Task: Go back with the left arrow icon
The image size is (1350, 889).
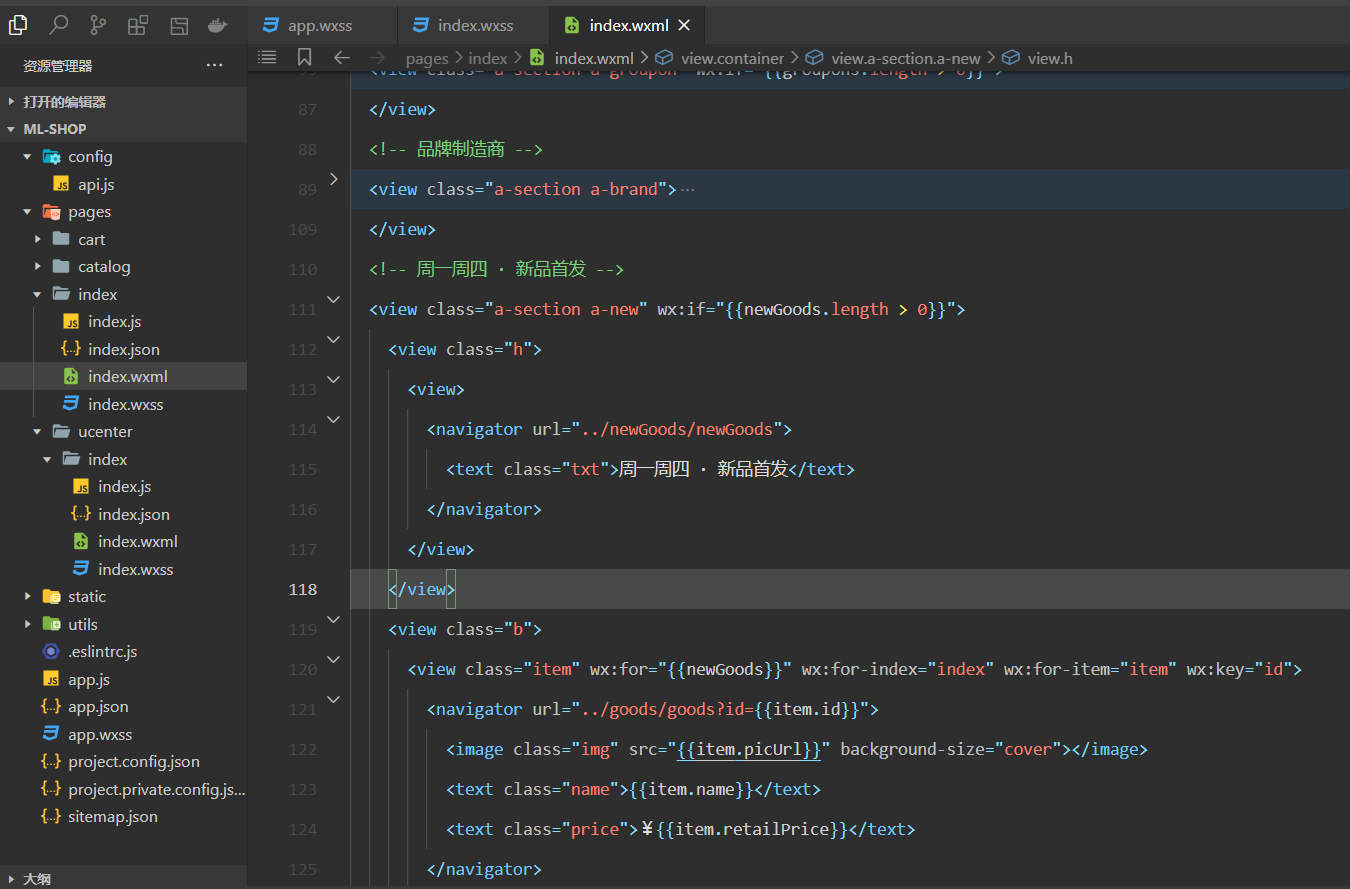Action: pyautogui.click(x=341, y=58)
